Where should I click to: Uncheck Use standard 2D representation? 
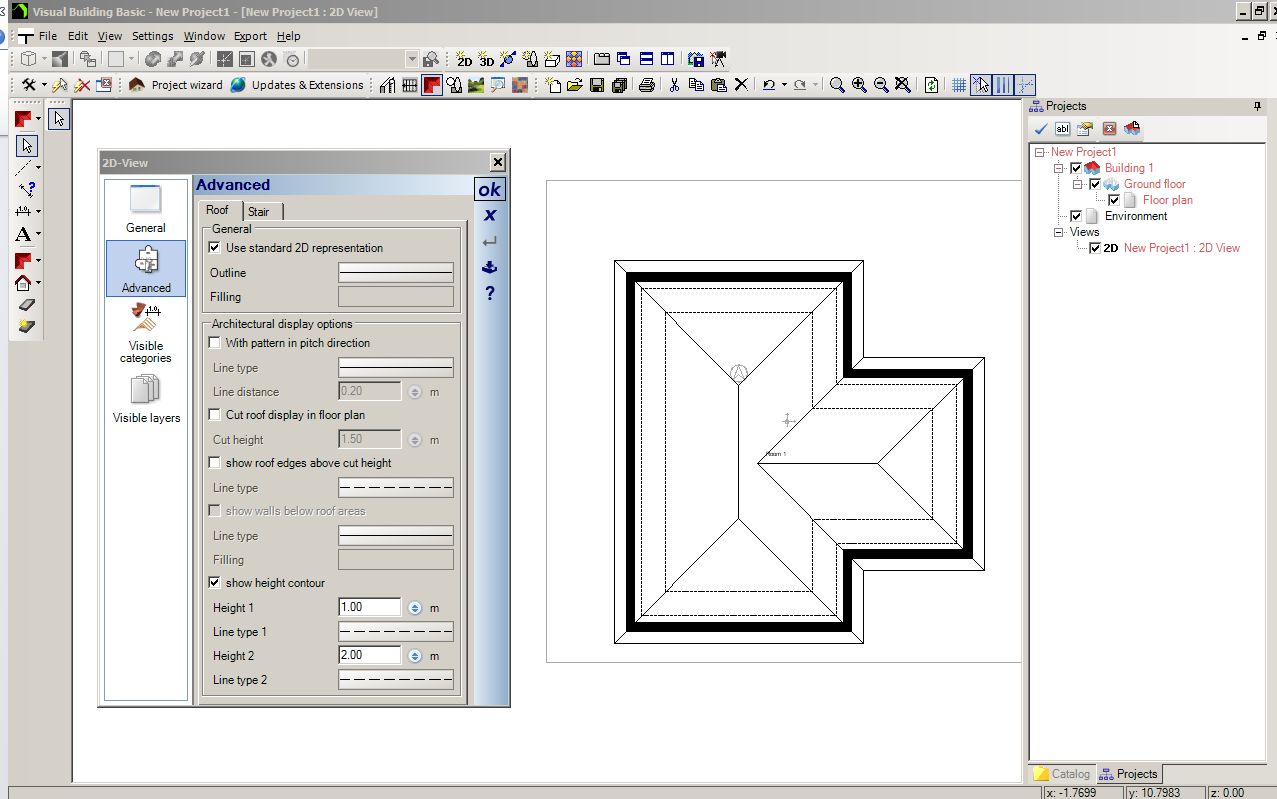click(214, 248)
